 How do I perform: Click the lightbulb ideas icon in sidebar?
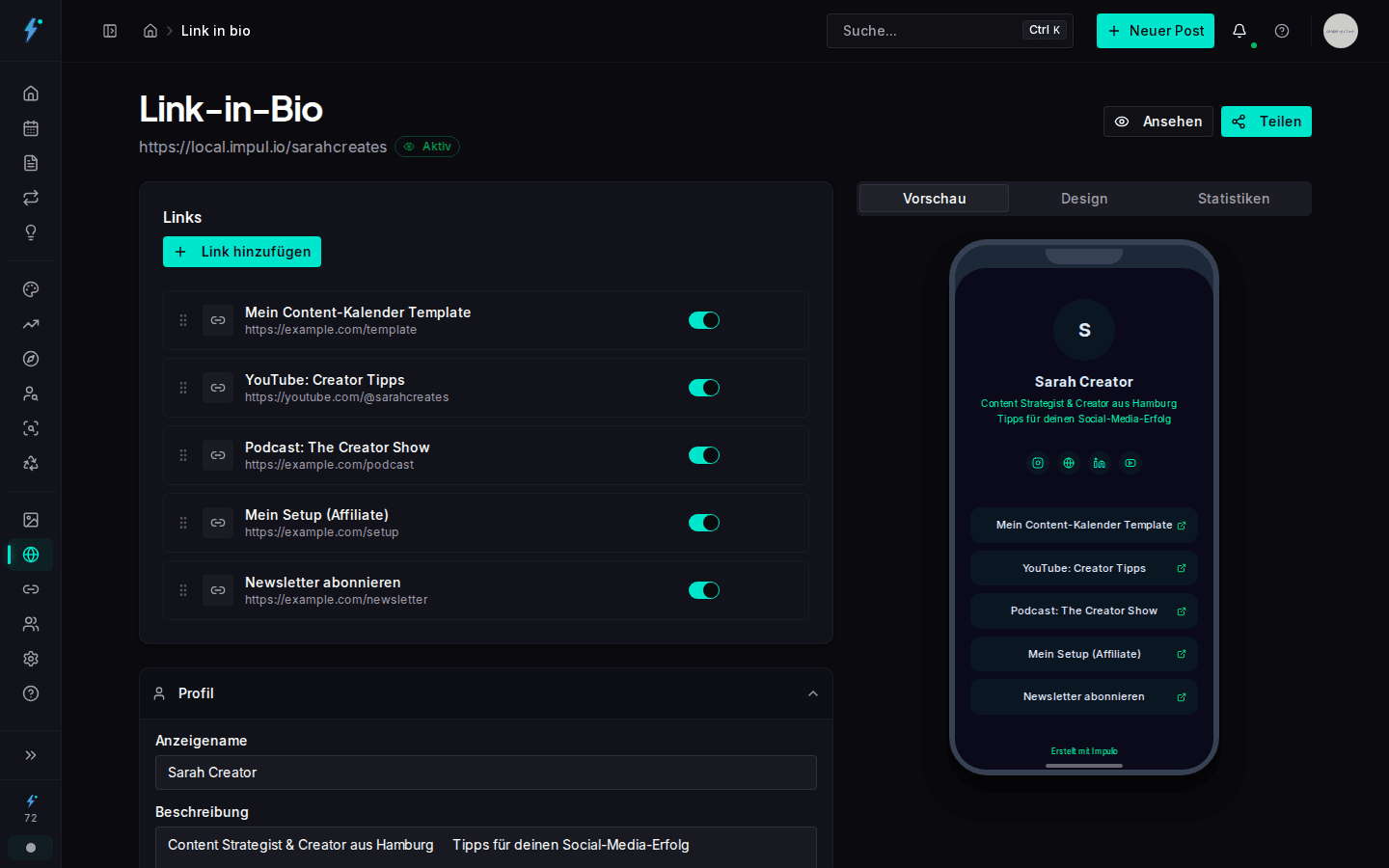(x=31, y=232)
